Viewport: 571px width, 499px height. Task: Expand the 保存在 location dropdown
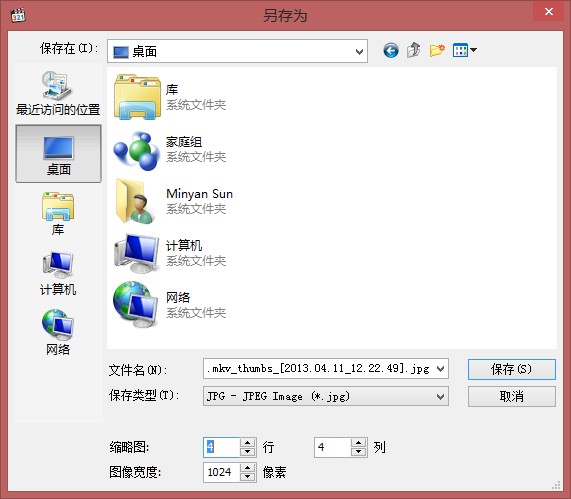[359, 51]
